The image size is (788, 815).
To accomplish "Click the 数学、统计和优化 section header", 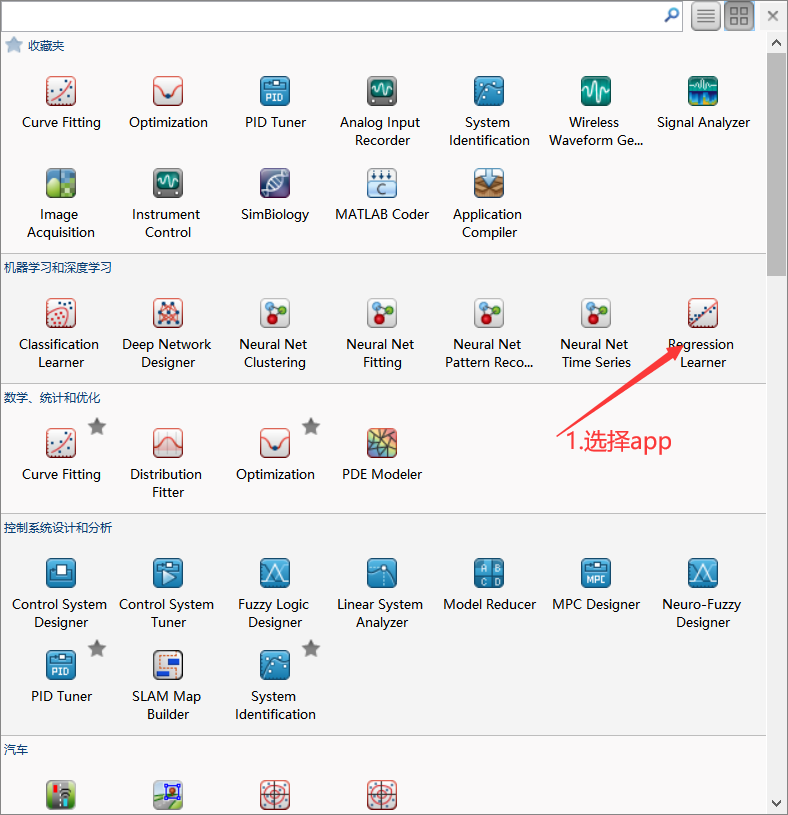I will coord(52,398).
